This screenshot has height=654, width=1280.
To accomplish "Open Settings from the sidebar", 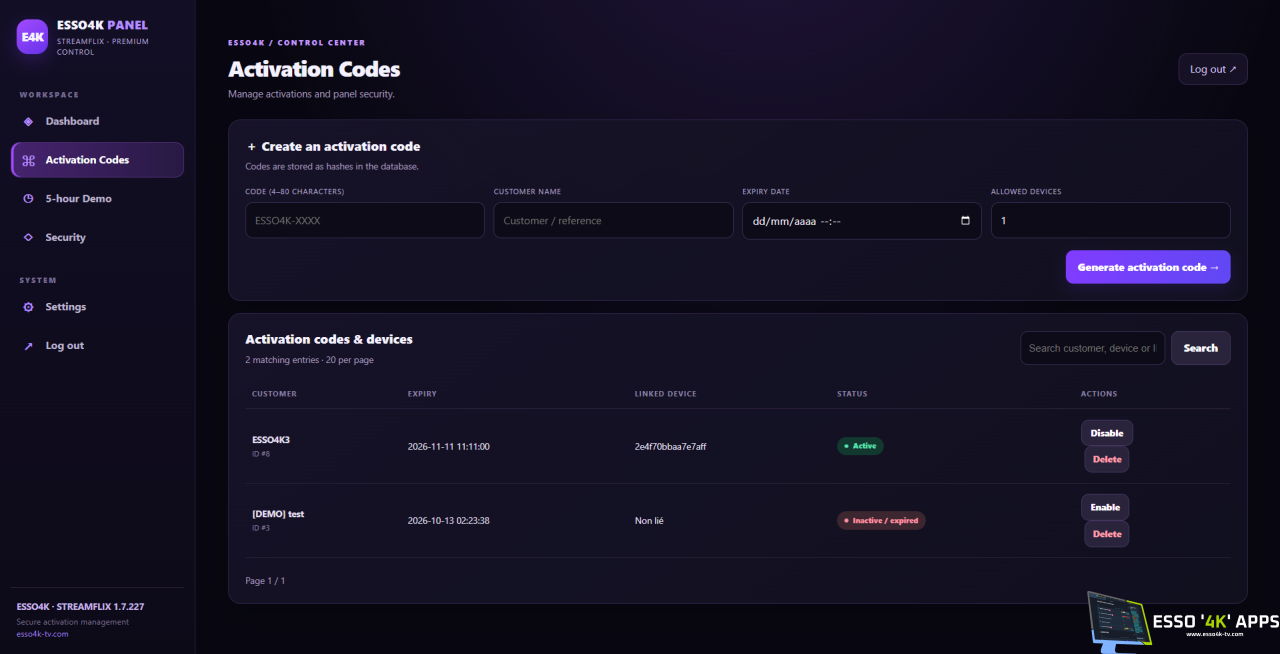I will pos(97,307).
